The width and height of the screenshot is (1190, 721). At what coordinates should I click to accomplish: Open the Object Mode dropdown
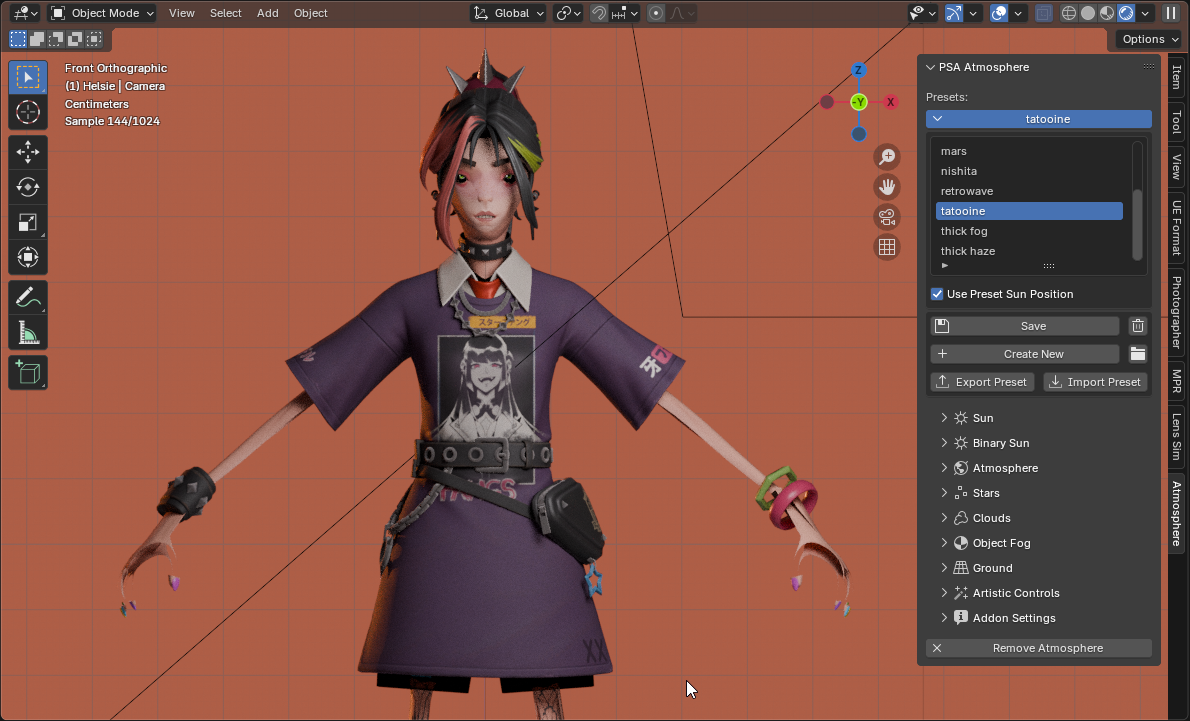click(102, 13)
